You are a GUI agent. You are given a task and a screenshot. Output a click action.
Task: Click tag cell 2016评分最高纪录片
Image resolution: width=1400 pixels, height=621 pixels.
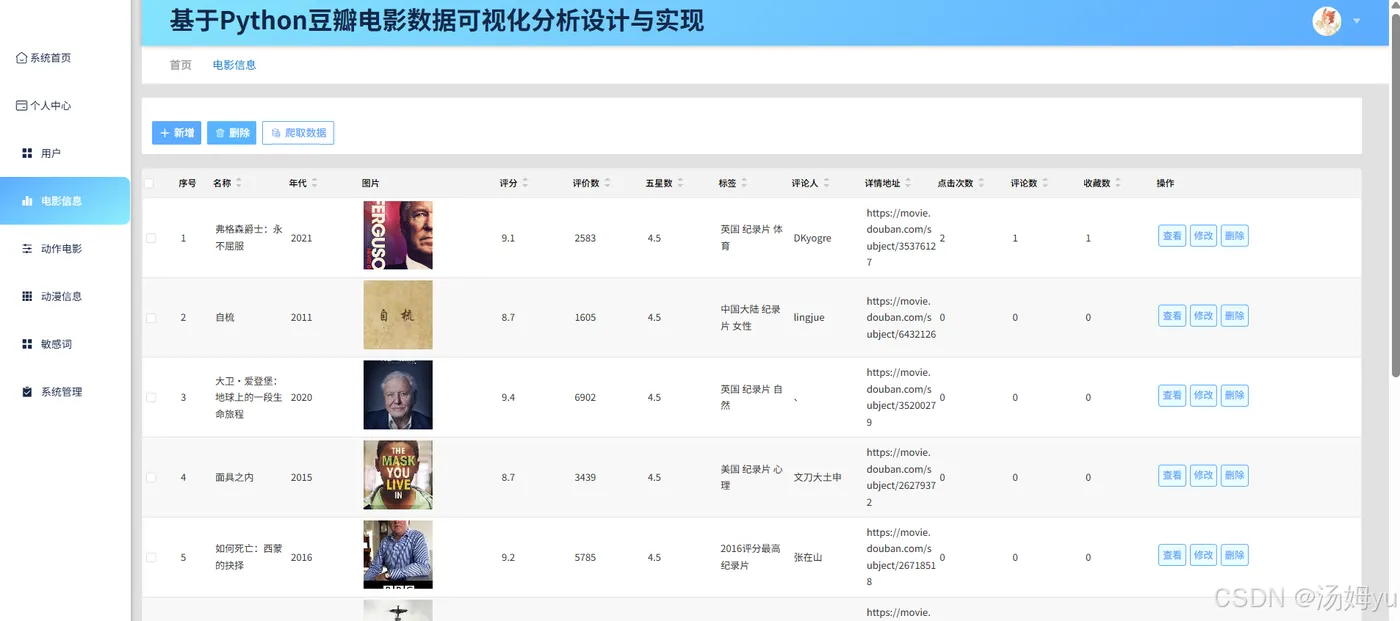(750, 557)
